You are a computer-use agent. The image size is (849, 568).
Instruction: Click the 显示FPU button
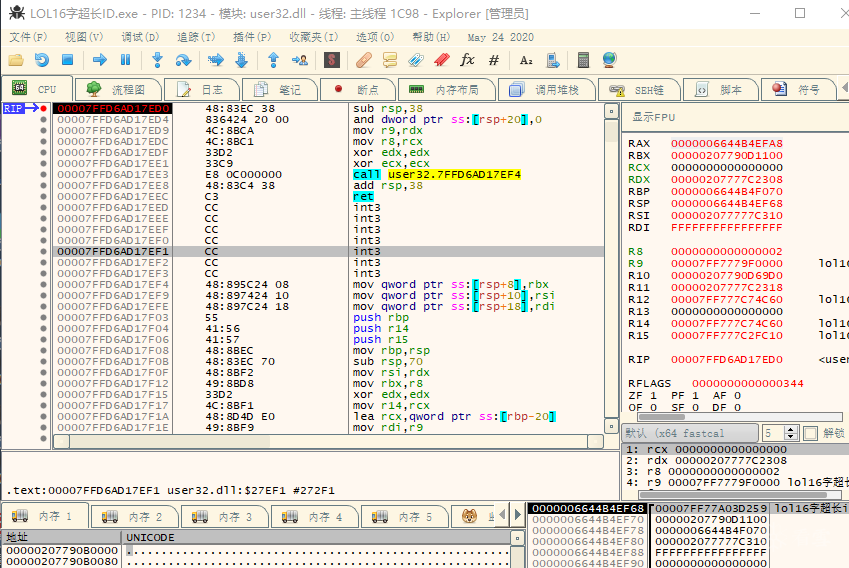tap(655, 117)
